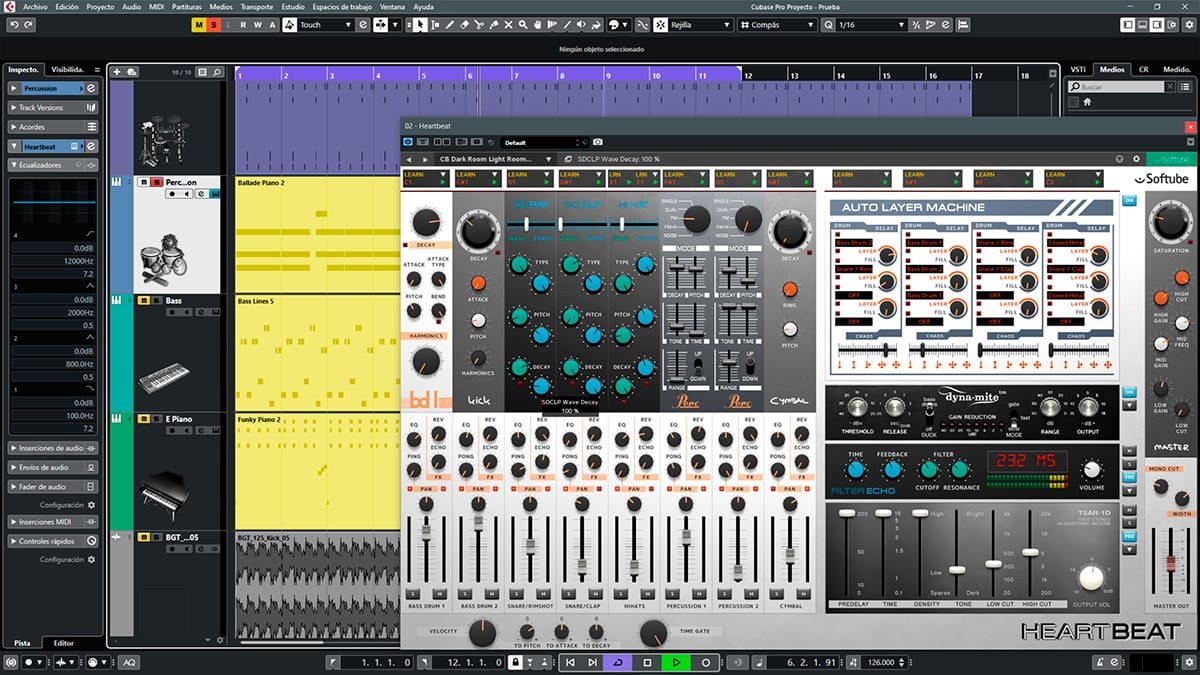Screen dimensions: 1200x675
Task: Click the Percussion track name in Inspector
Action: point(42,88)
